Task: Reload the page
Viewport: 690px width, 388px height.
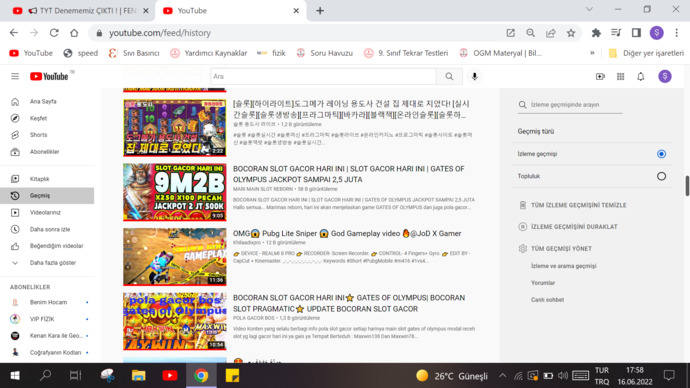Action: pos(54,33)
